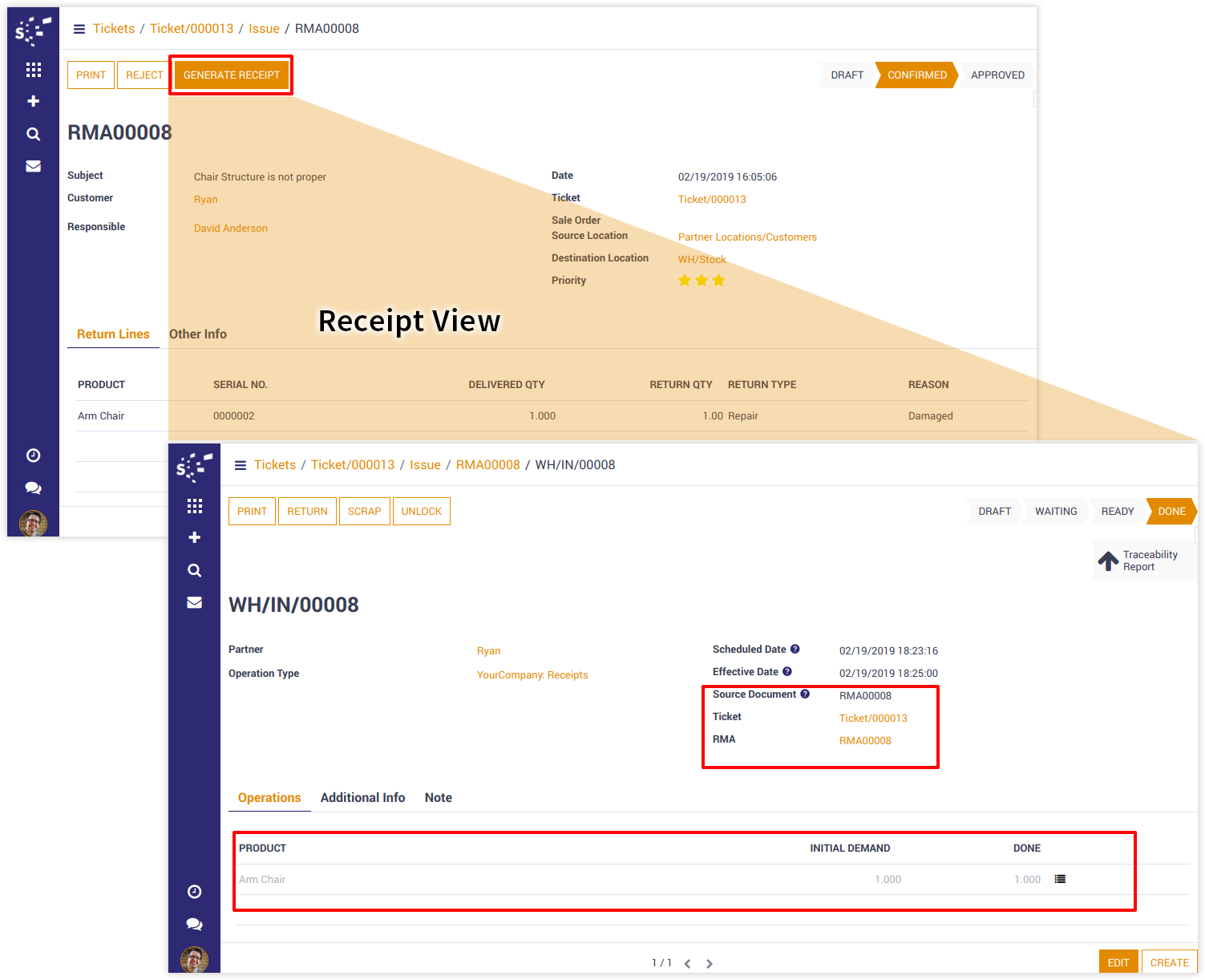Click the search icon in lower sidebar
This screenshot has height=980, width=1205.
coord(194,570)
